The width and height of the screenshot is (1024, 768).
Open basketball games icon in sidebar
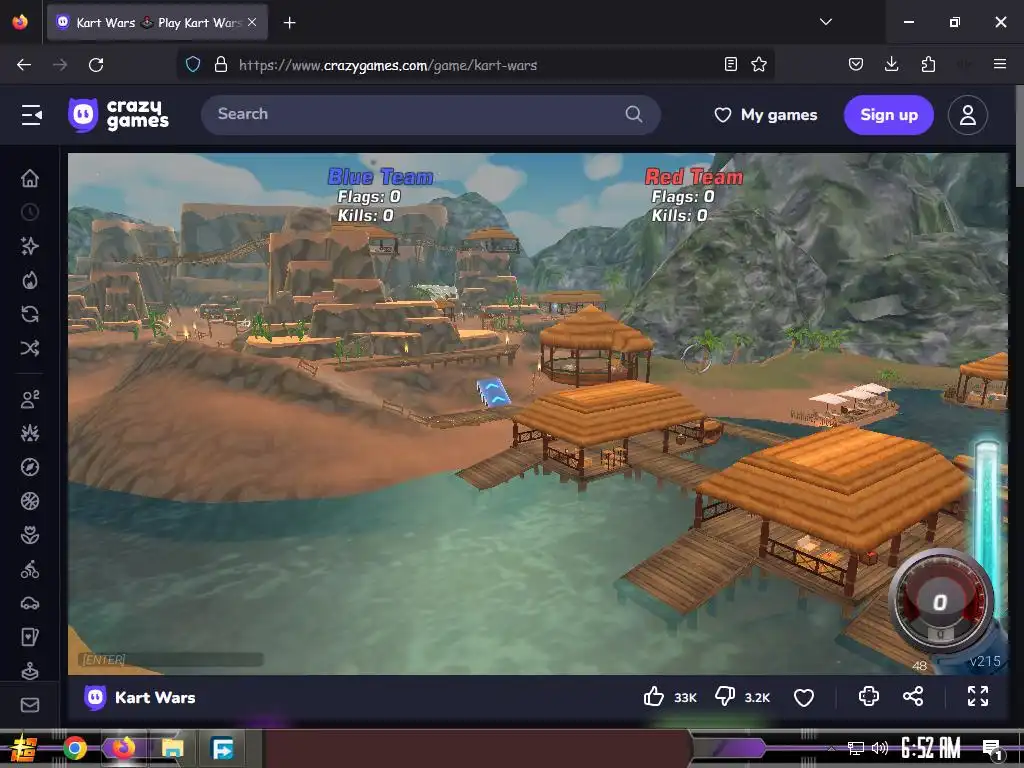point(30,501)
